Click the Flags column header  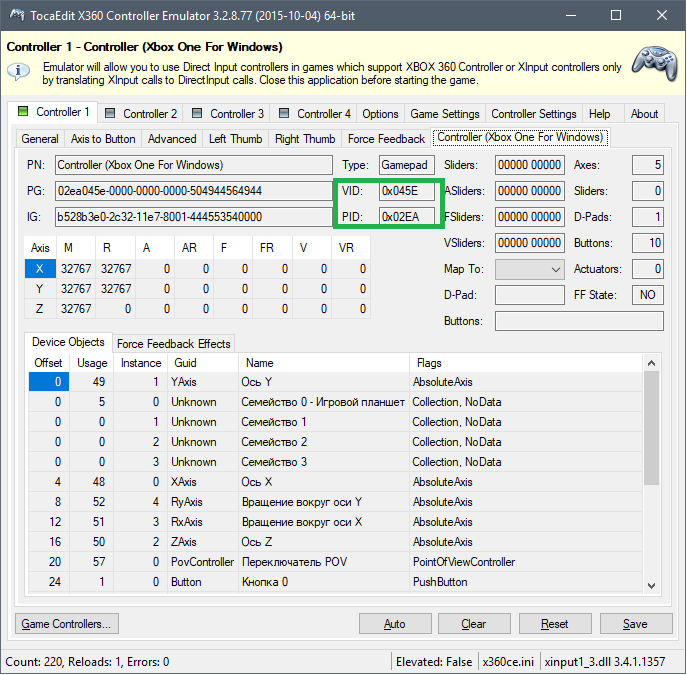[x=526, y=363]
